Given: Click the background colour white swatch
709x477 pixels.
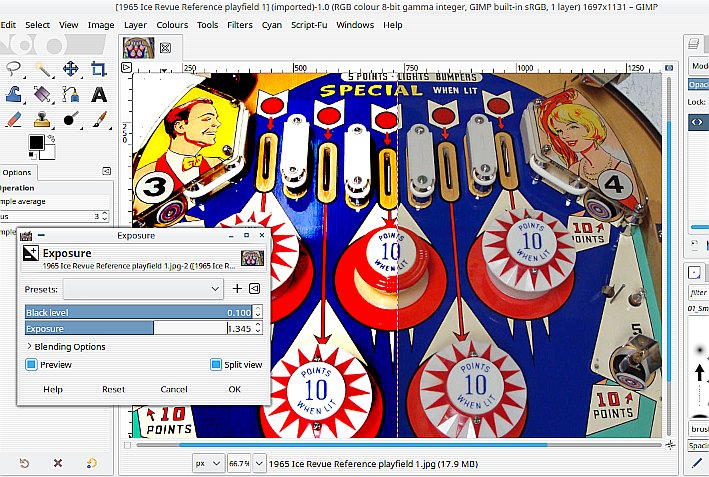Looking at the screenshot, I should [x=50, y=153].
